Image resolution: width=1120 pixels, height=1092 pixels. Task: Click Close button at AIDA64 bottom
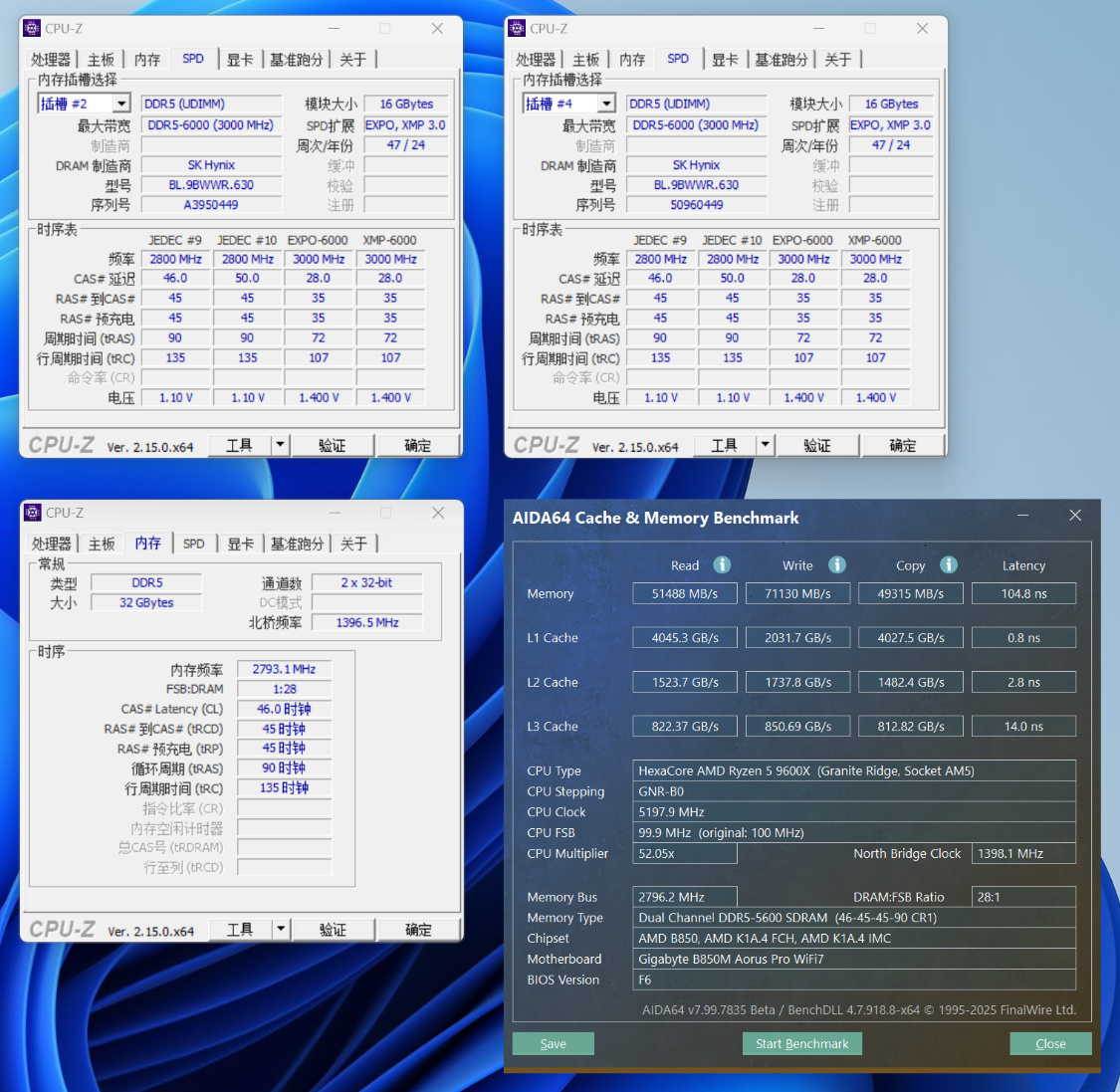coord(1050,1043)
